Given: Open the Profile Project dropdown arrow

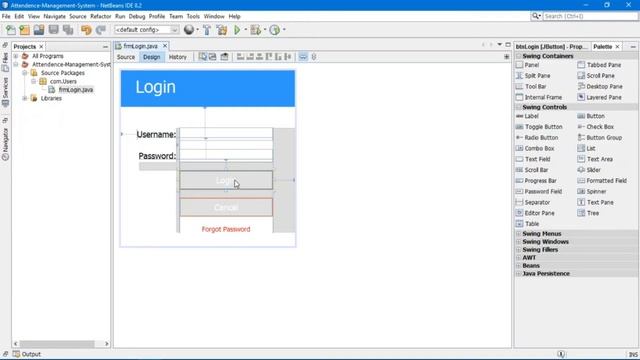Looking at the screenshot, I should [284, 30].
